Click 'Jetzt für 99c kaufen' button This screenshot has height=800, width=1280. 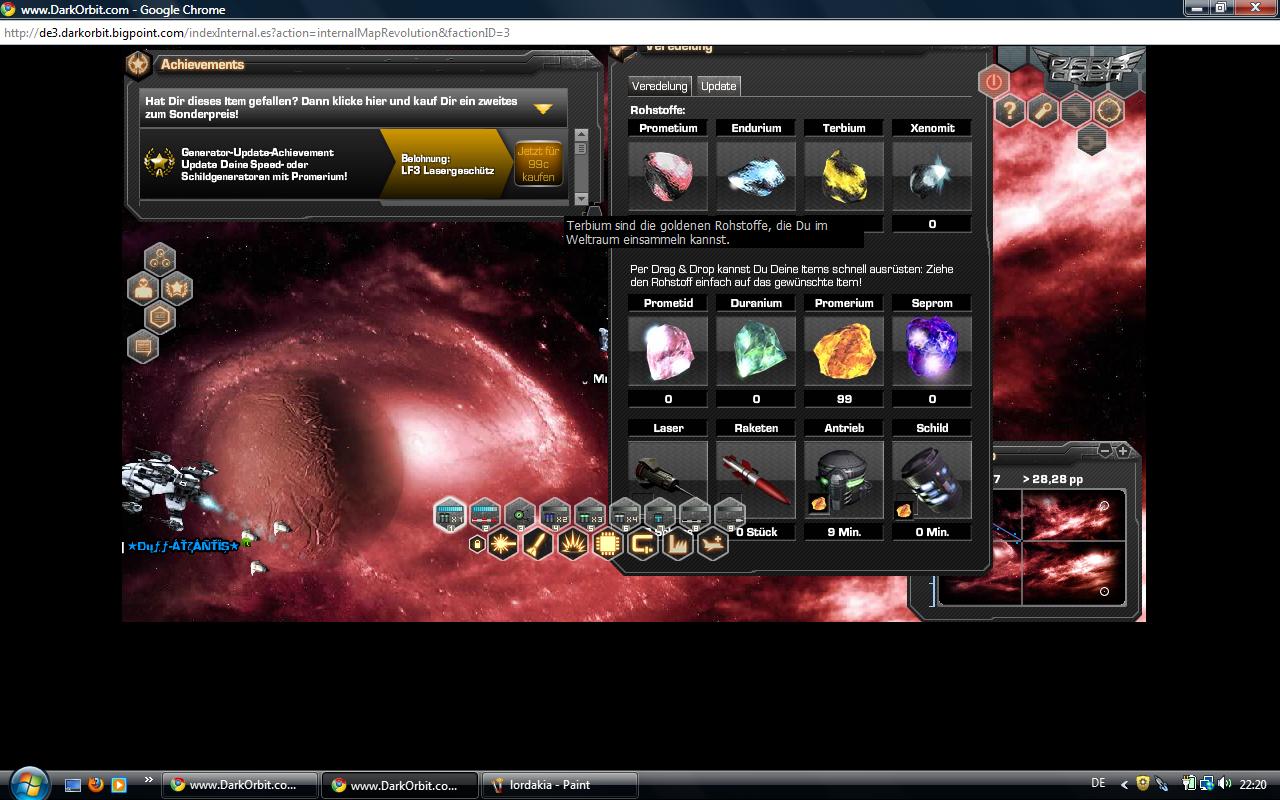(538, 163)
